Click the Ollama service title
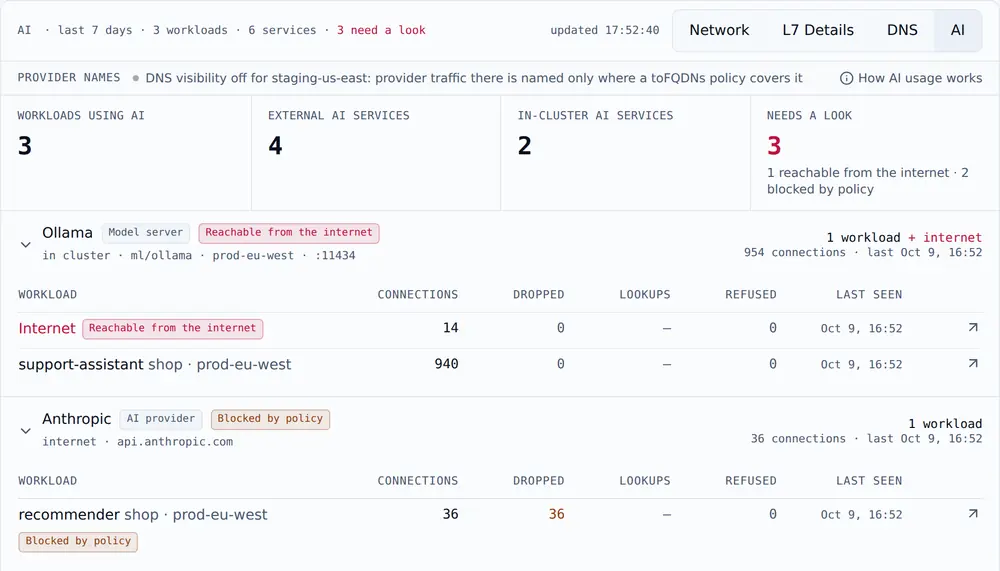The width and height of the screenshot is (1000, 571). click(68, 233)
